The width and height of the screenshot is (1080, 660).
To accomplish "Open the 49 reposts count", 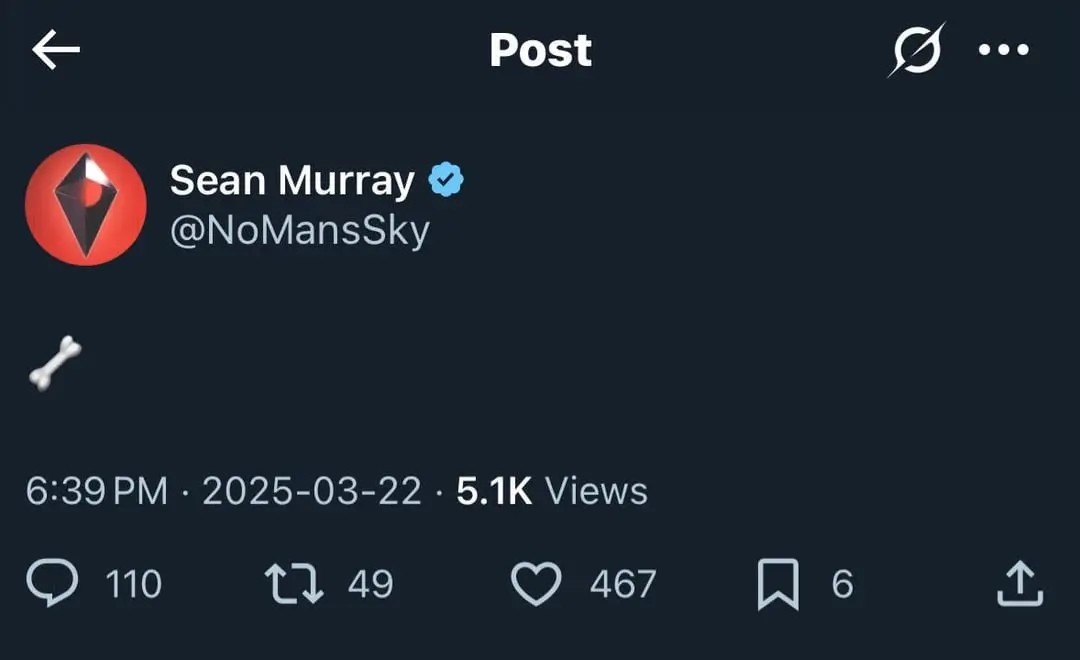I will (x=370, y=584).
